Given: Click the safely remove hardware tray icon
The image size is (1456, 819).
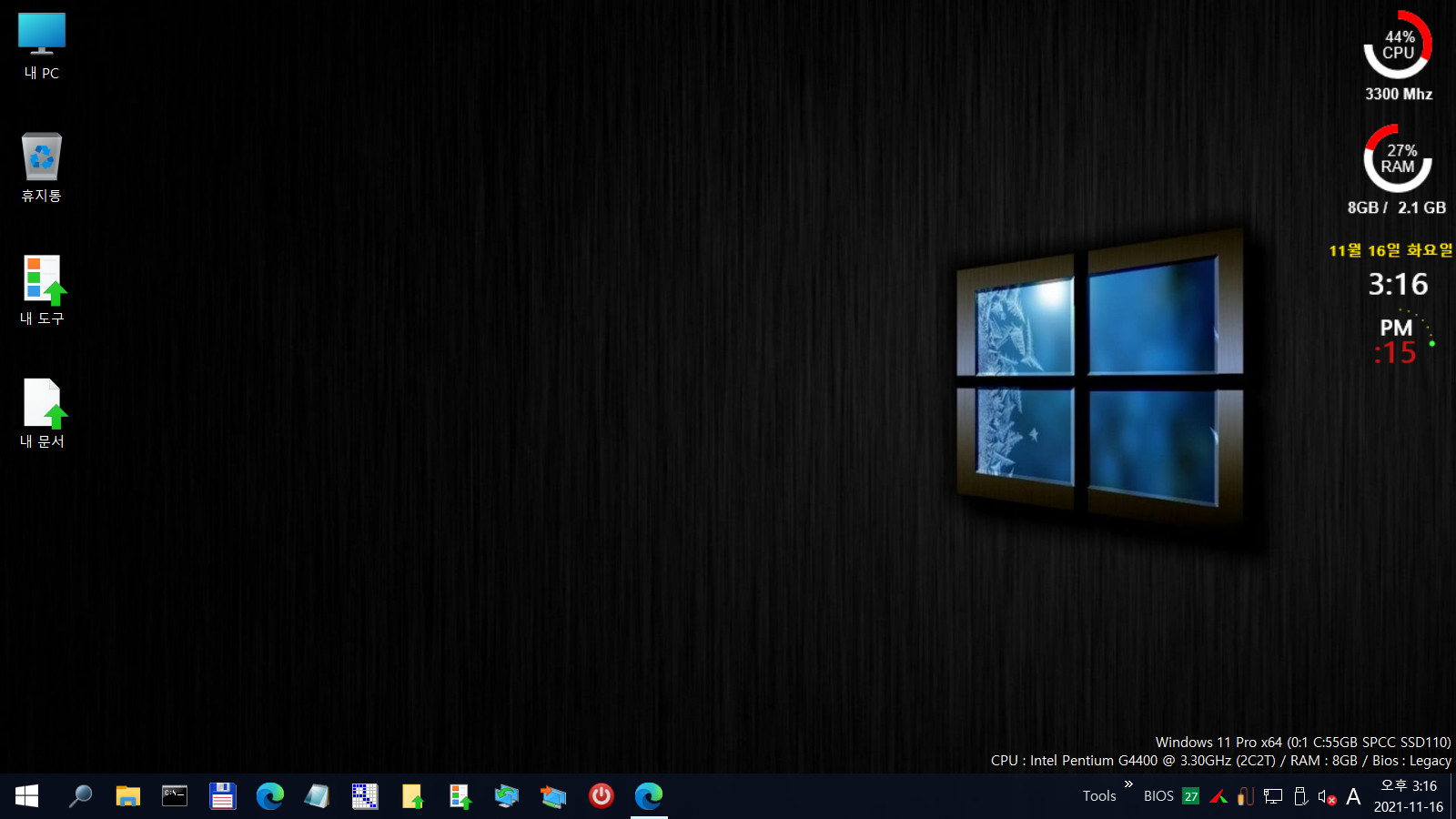Looking at the screenshot, I should pyautogui.click(x=1299, y=796).
